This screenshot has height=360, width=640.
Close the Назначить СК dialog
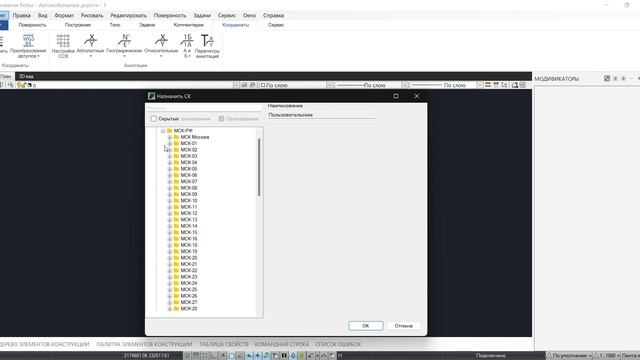[416, 96]
